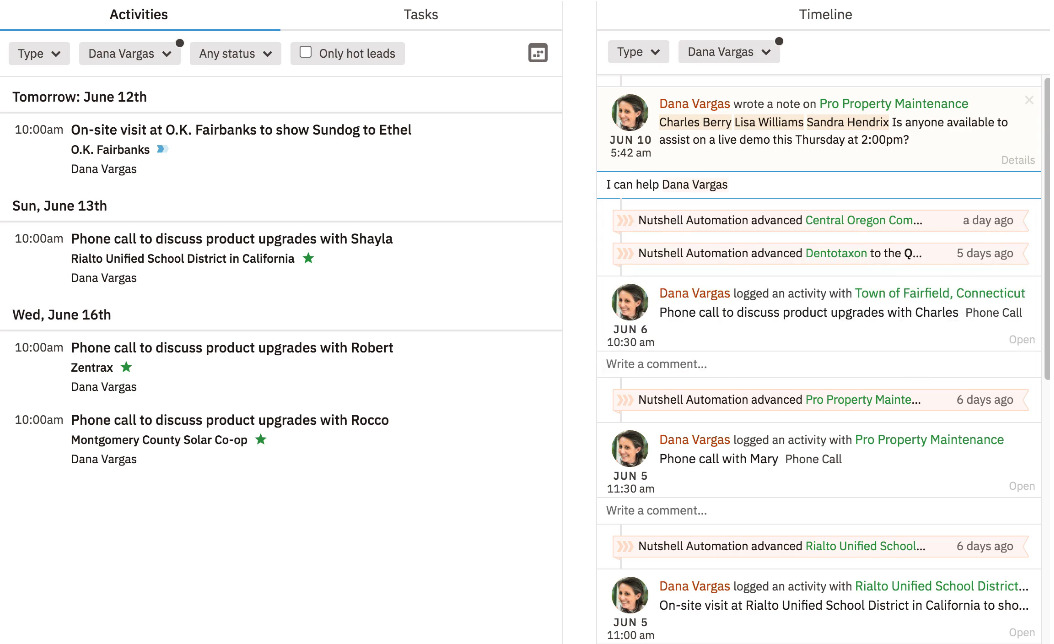The image size is (1054, 644).
Task: Open the Pro Property Maintenance link
Action: (892, 103)
